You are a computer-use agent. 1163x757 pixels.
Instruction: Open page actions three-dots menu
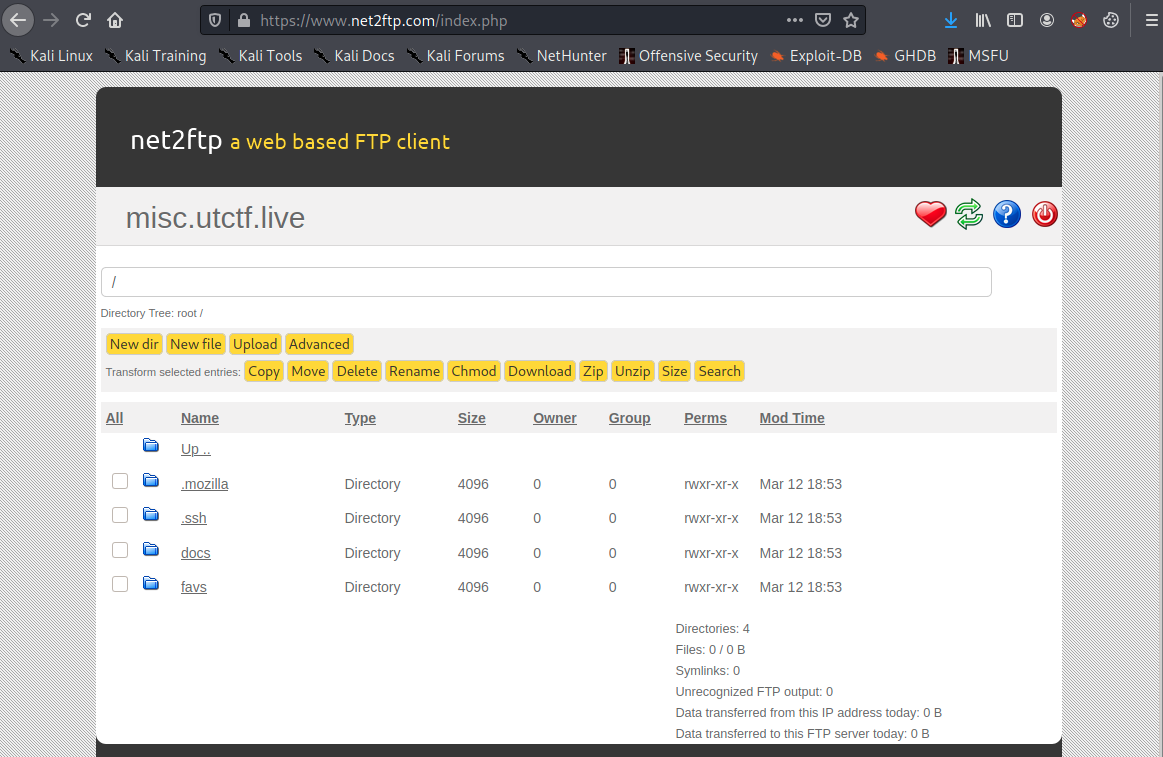point(794,20)
